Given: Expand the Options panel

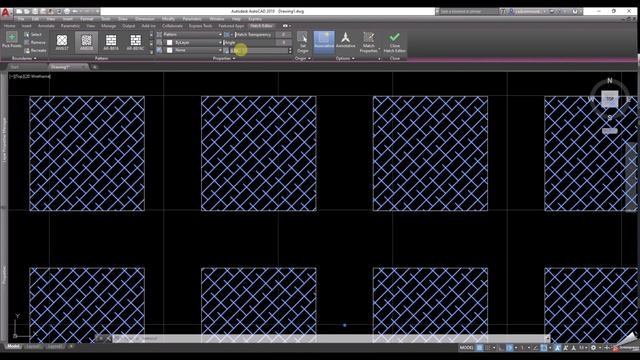Looking at the screenshot, I should coord(345,59).
